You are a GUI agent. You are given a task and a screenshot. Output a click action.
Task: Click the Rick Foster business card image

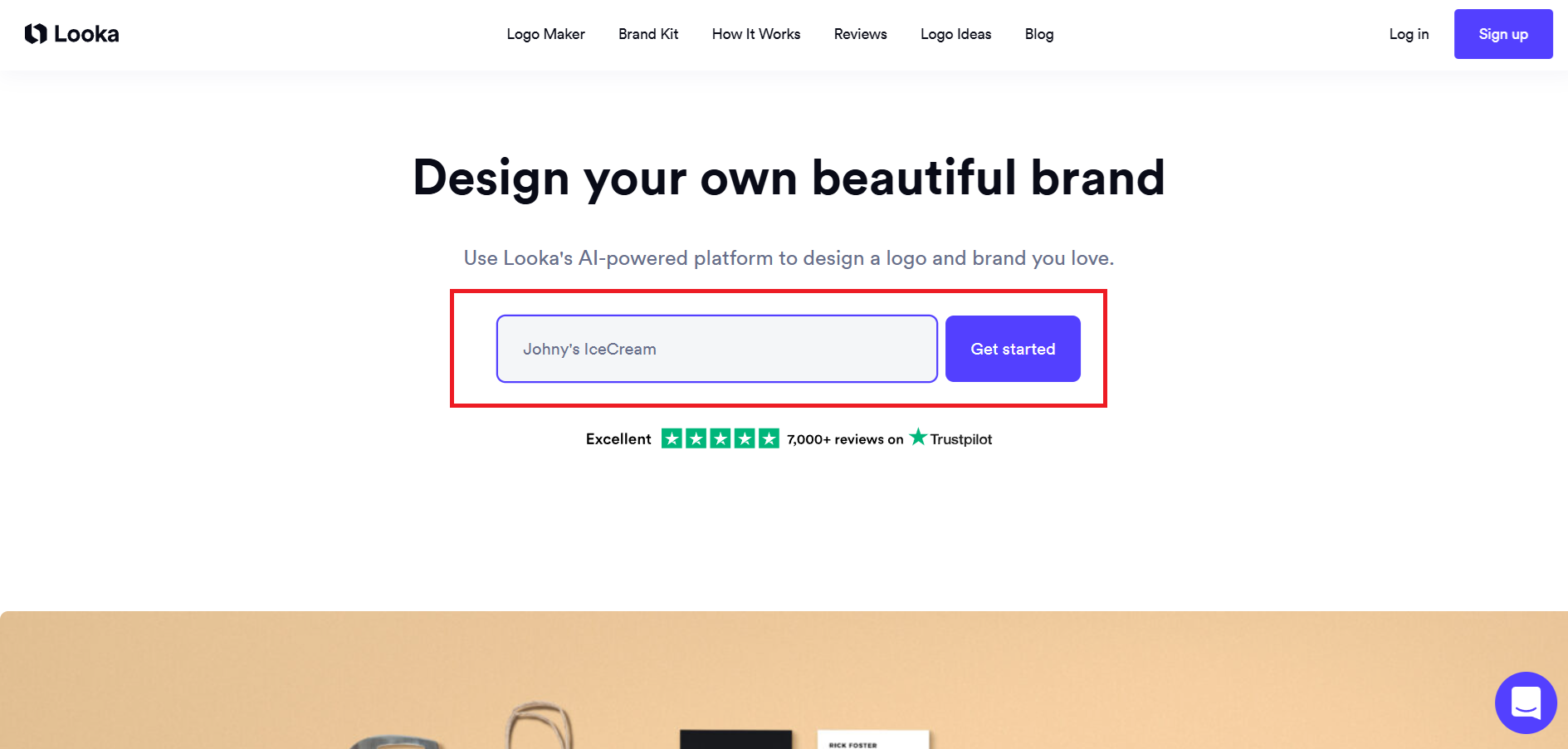pos(872,740)
